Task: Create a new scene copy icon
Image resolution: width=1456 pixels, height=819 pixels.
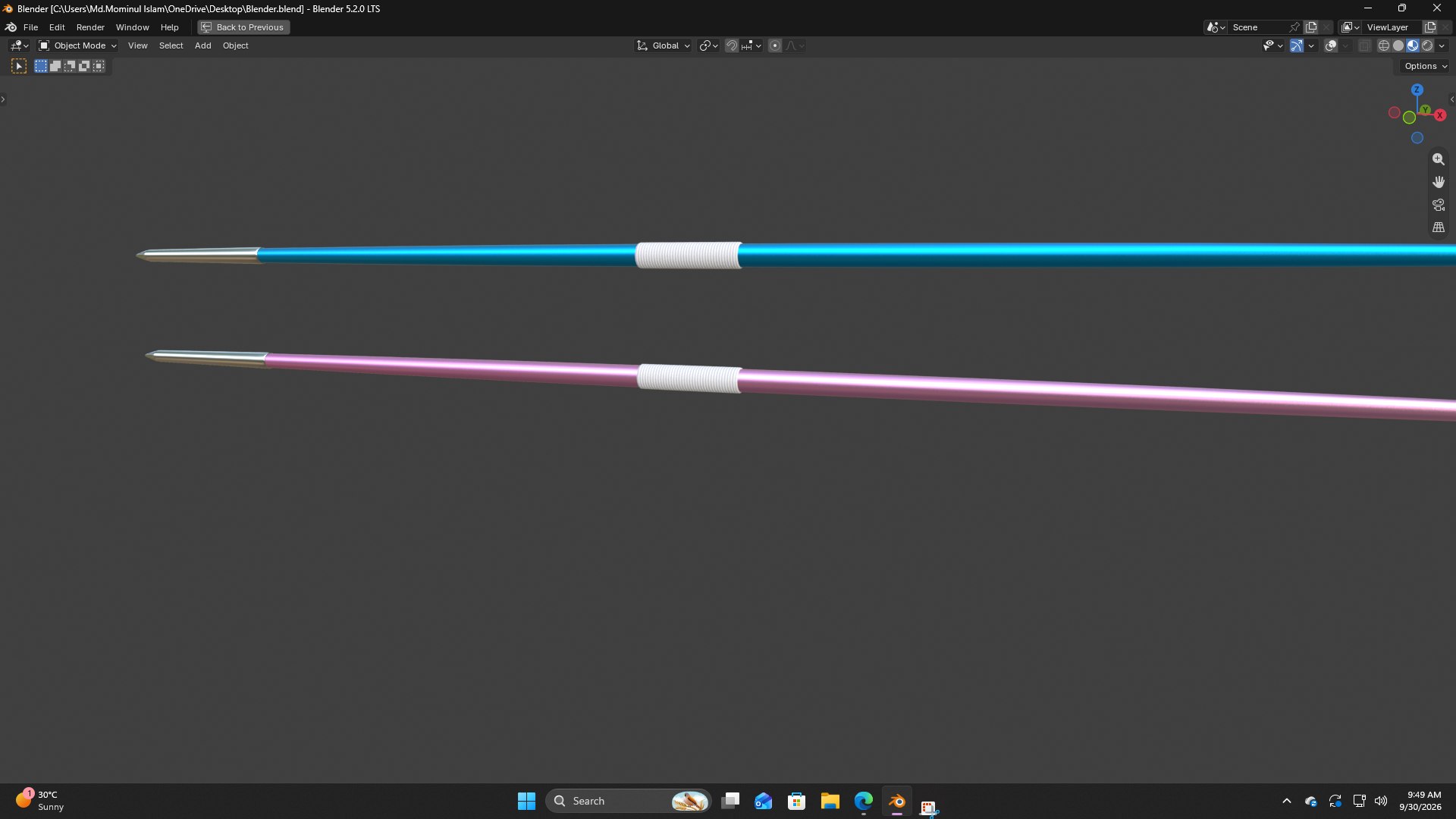Action: [1311, 27]
